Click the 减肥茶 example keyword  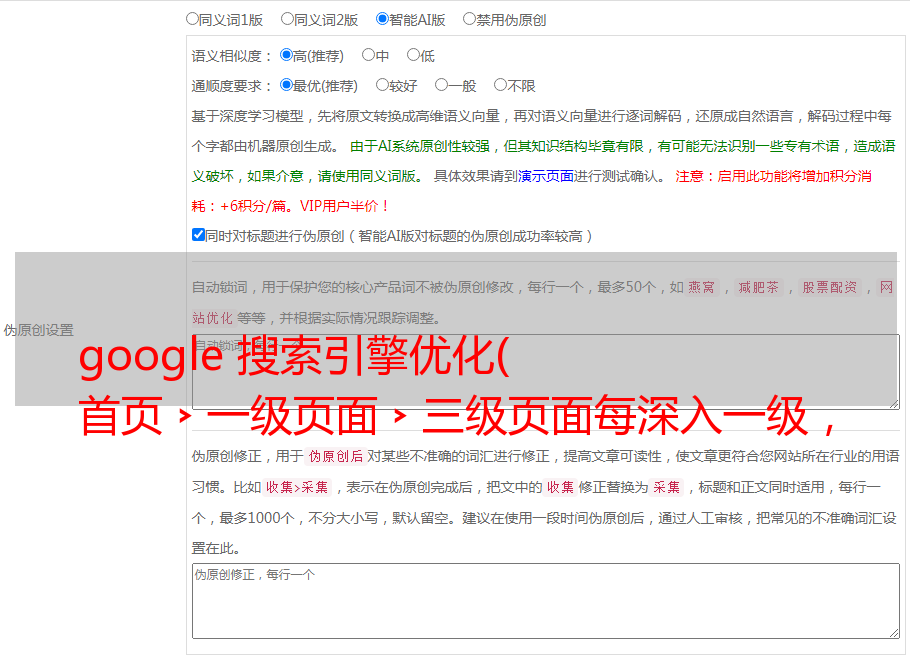(758, 287)
